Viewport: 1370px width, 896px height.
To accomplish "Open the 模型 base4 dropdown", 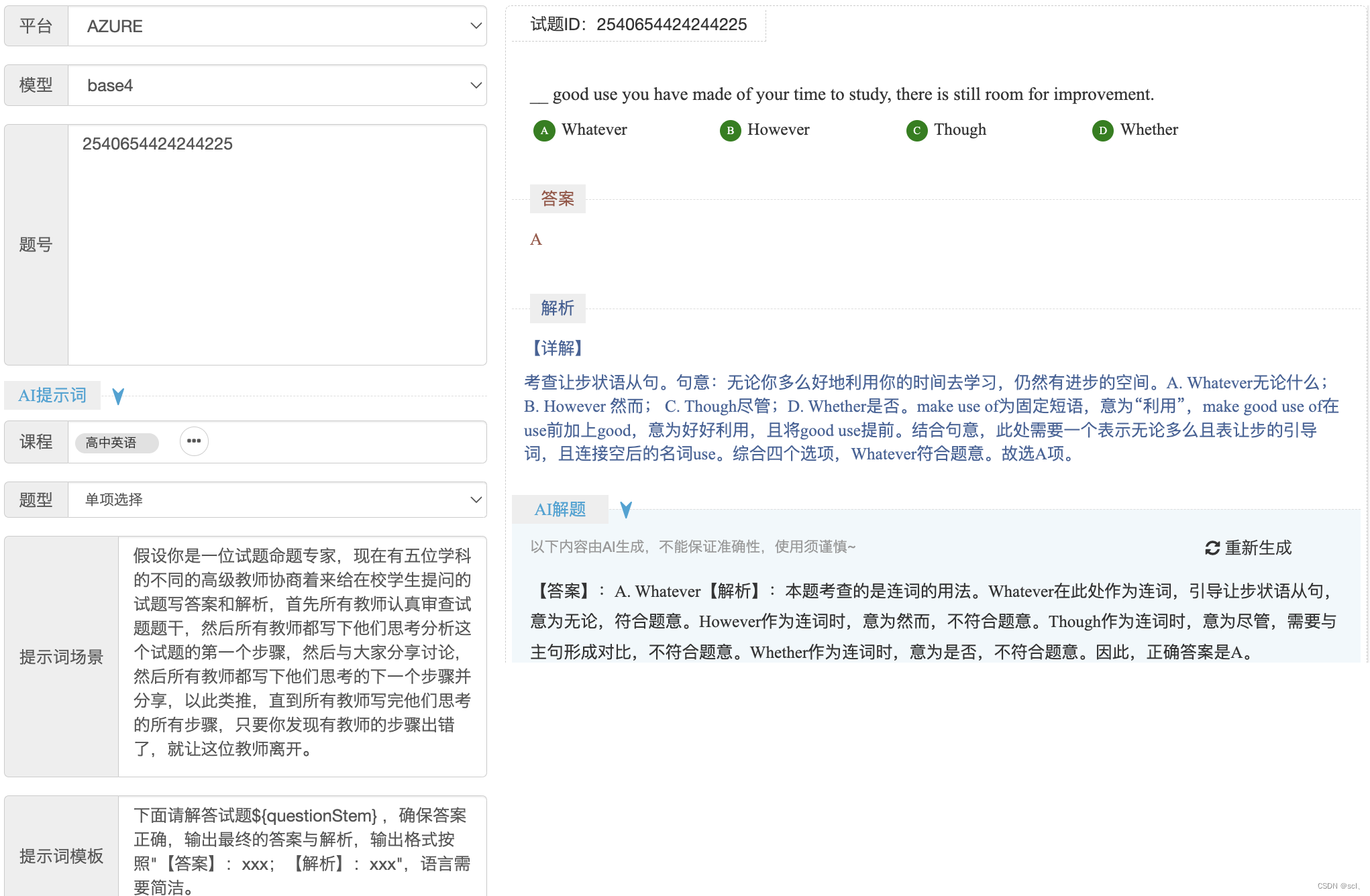I will [277, 85].
